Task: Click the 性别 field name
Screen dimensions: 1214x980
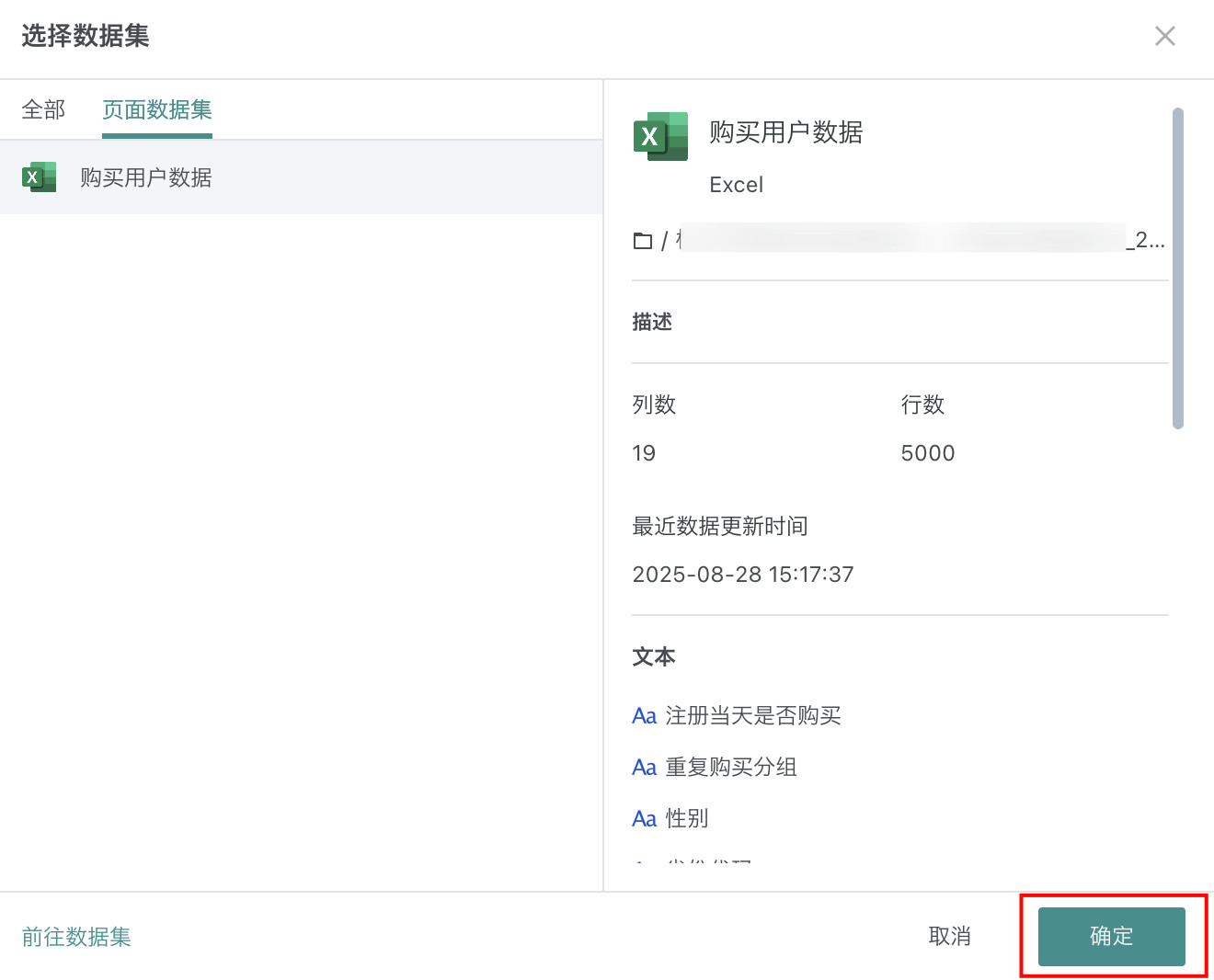Action: [687, 819]
